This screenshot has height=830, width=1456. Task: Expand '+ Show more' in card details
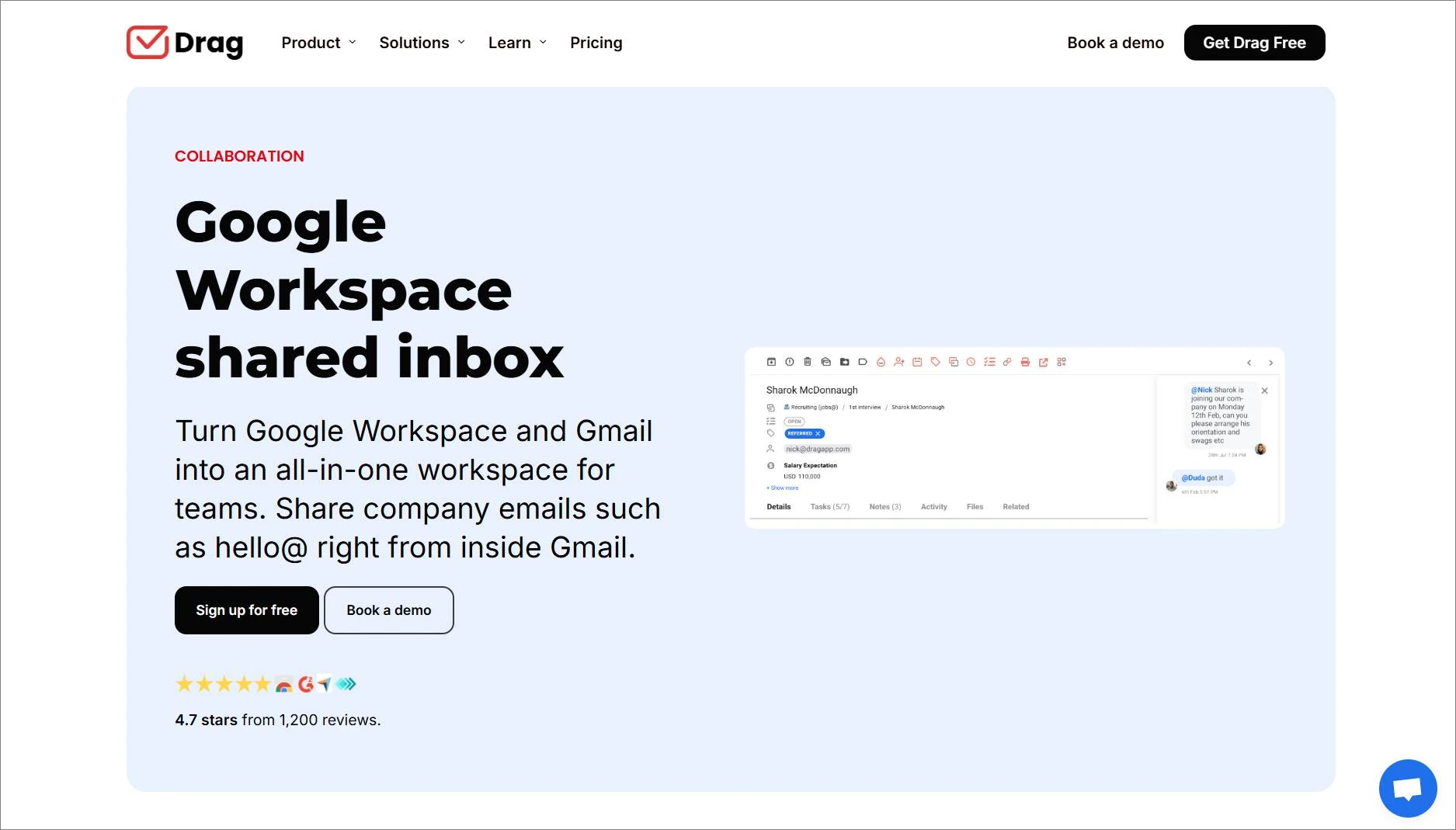[783, 488]
